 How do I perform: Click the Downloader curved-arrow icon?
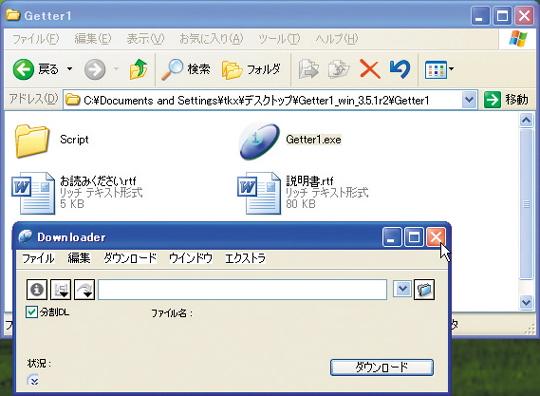point(84,289)
